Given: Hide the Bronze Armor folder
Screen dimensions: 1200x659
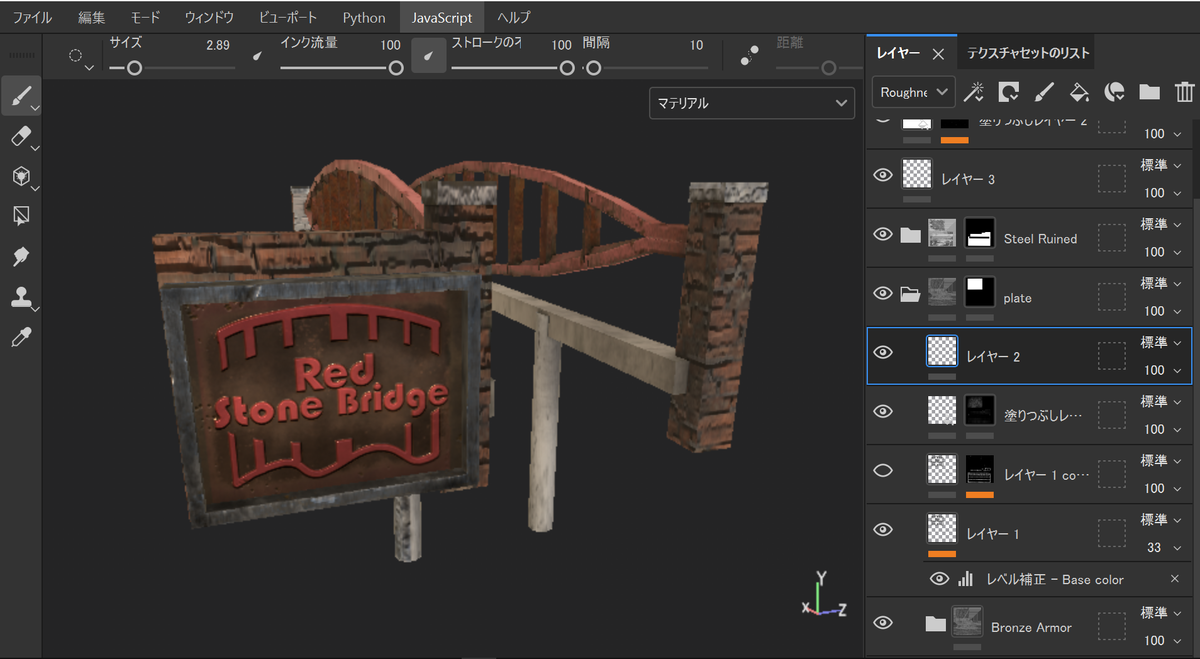Looking at the screenshot, I should point(882,623).
